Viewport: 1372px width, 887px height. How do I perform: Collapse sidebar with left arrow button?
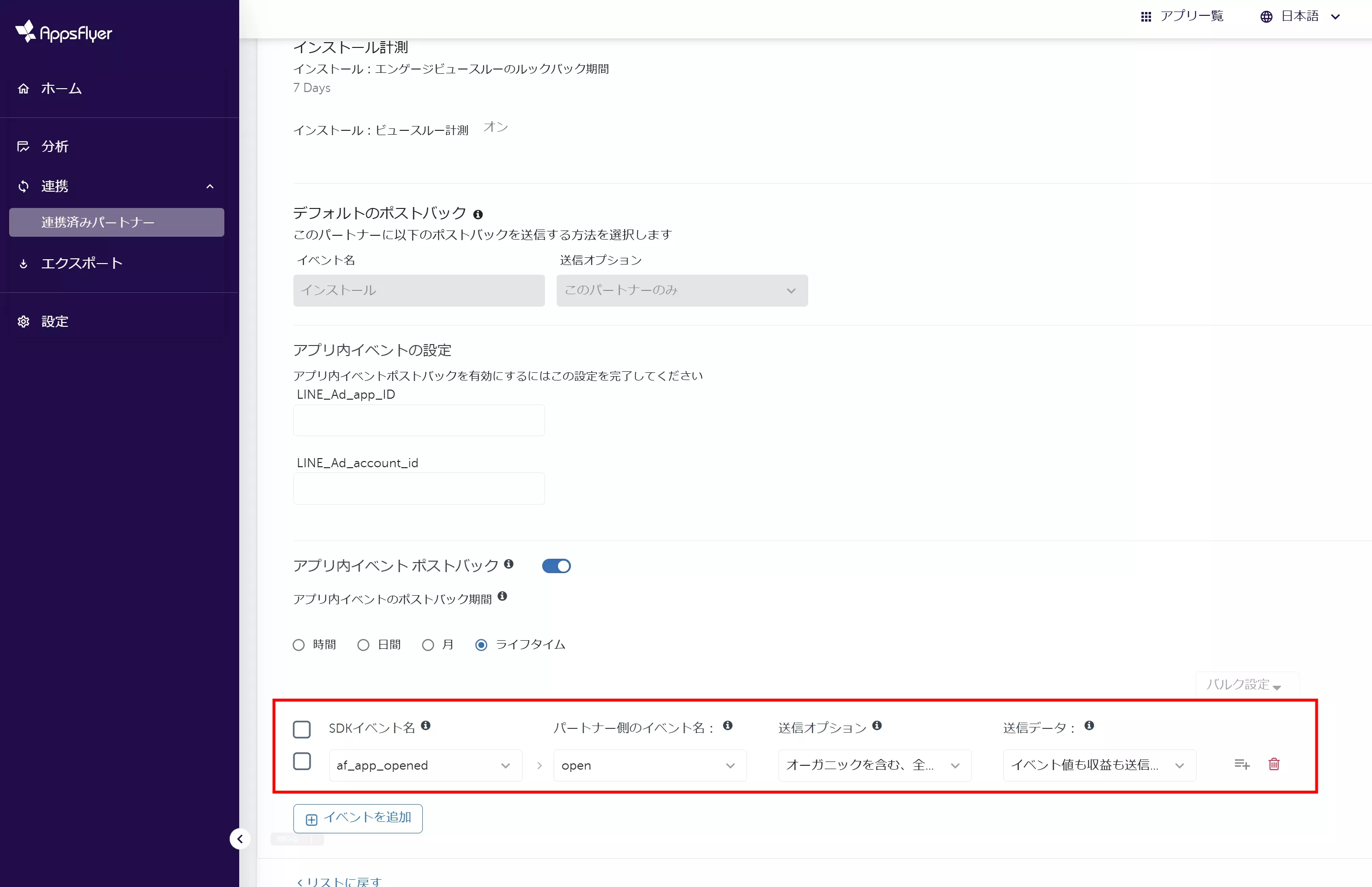tap(240, 839)
